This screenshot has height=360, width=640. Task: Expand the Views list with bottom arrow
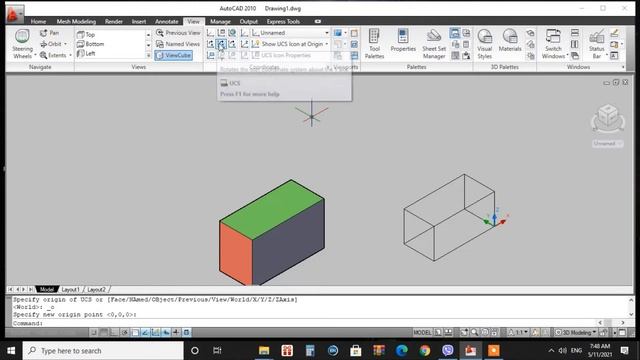point(148,55)
